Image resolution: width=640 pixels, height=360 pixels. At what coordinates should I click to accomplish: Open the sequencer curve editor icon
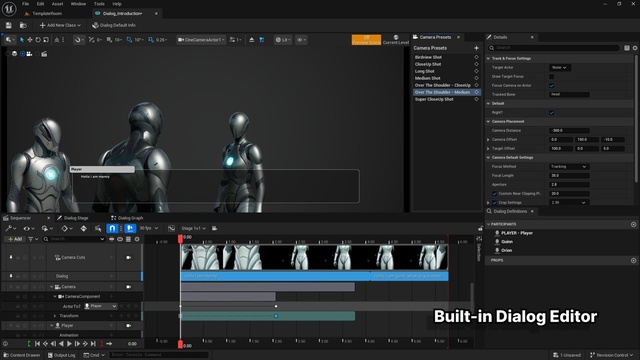click(171, 228)
